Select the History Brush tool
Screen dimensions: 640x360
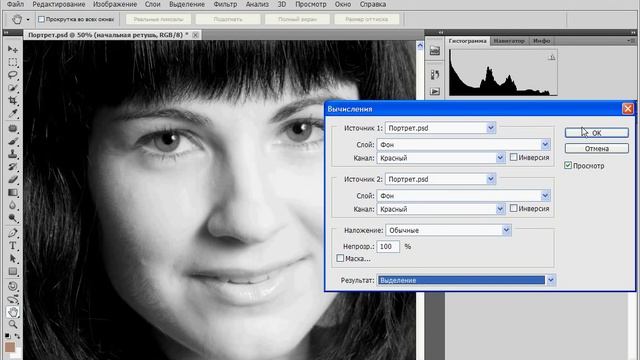[x=13, y=167]
